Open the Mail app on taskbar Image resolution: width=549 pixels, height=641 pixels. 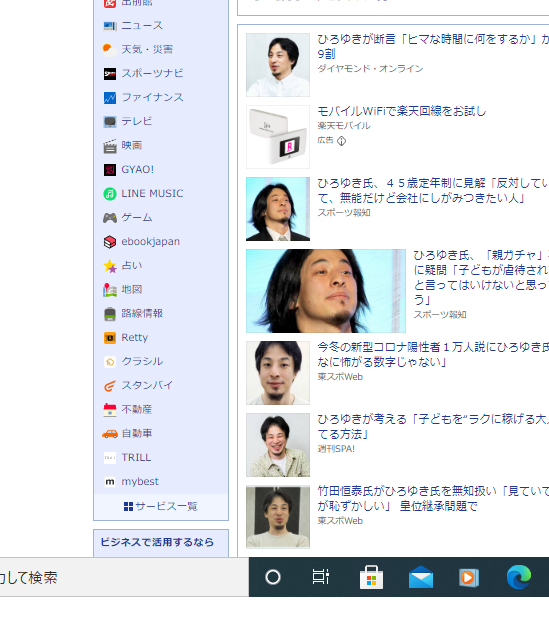pos(421,577)
